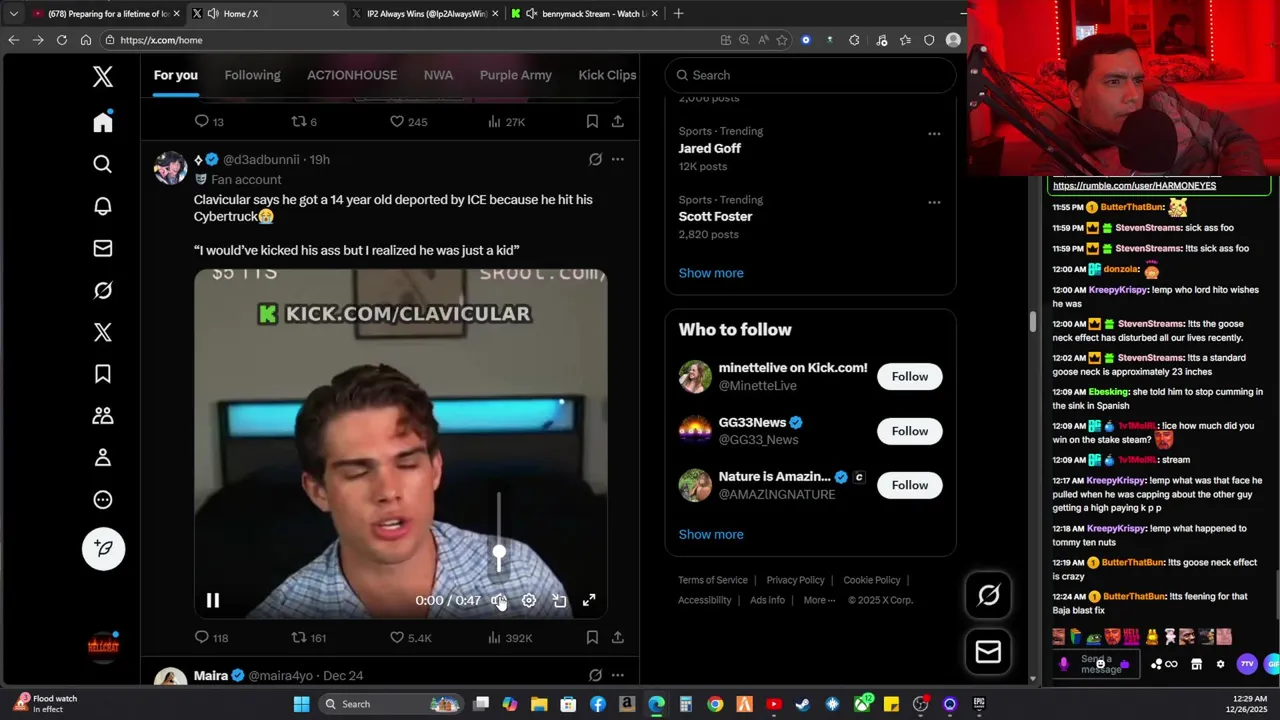Ask Grok about @d3adbunnii post
The height and width of the screenshot is (720, 1280).
tap(595, 159)
